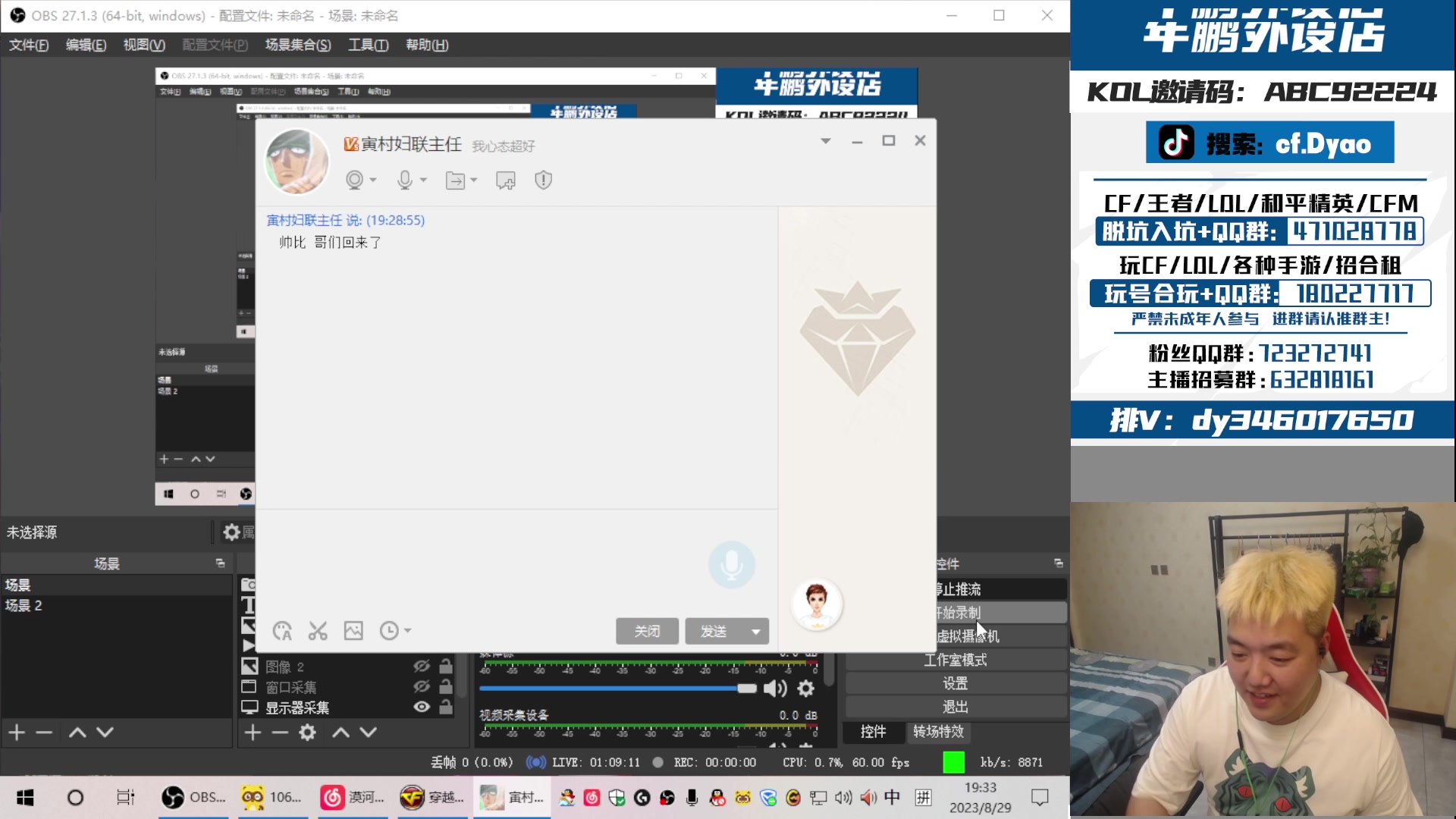
Task: Switch to the 控件 tab
Action: coord(874,732)
